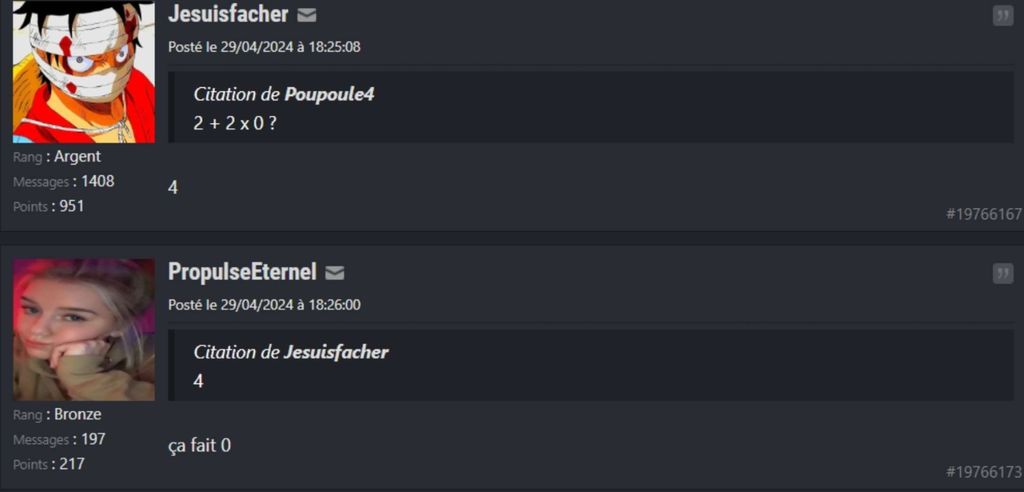The image size is (1024, 492).
Task: Click the envelope icon beside Jesuisfacher
Action: click(x=307, y=15)
